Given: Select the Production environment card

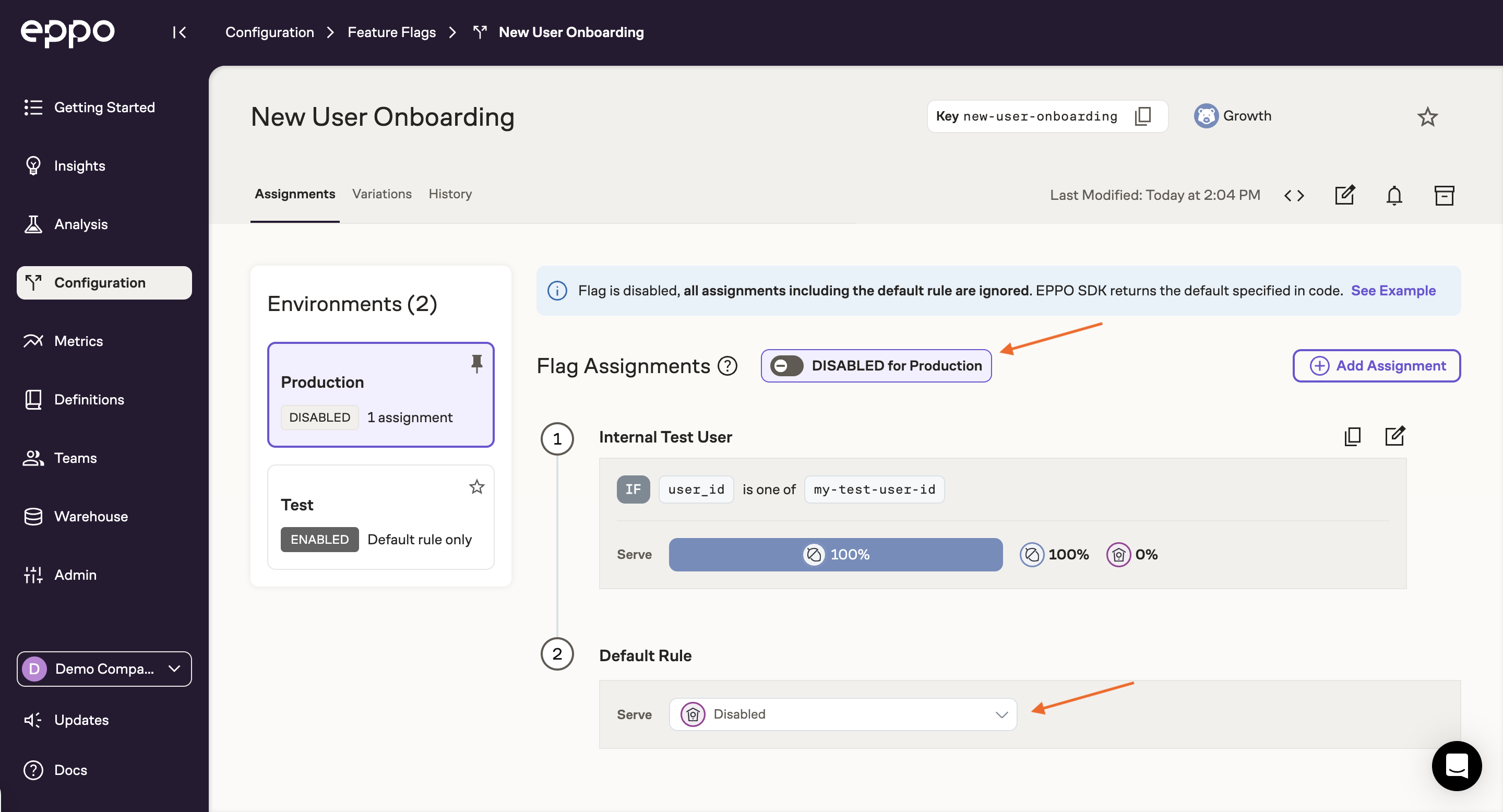Looking at the screenshot, I should [381, 394].
